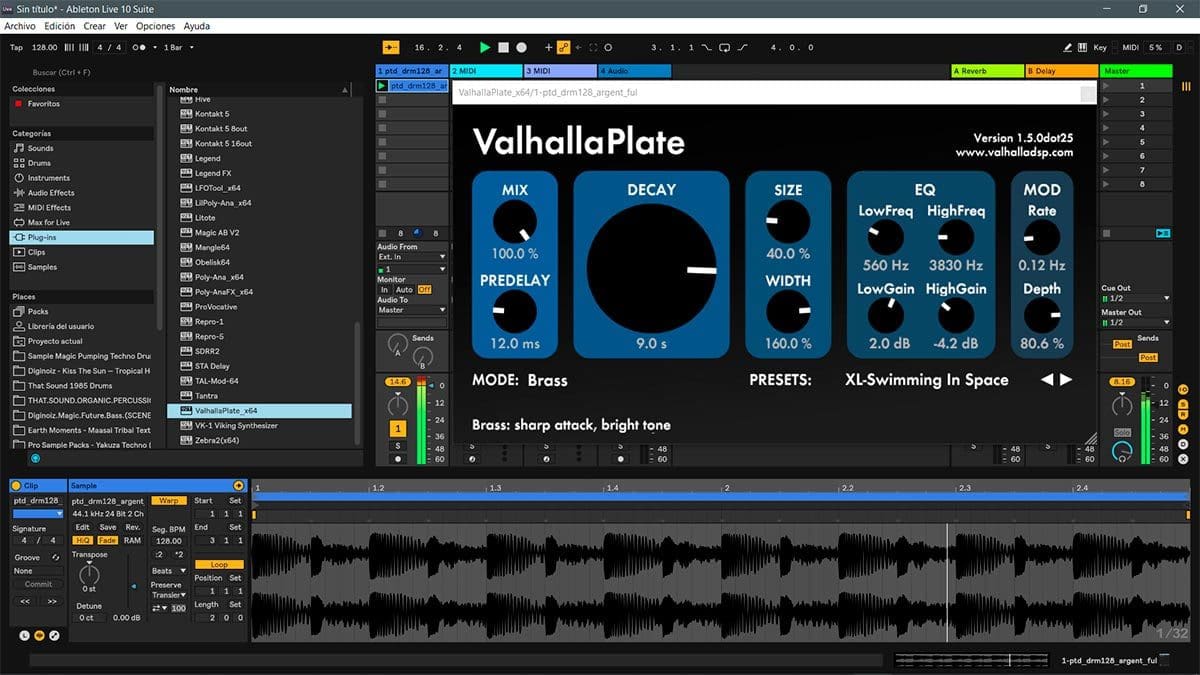Viewport: 1200px width, 675px height.
Task: Click the Clip activator yellow circle
Action: [16, 485]
